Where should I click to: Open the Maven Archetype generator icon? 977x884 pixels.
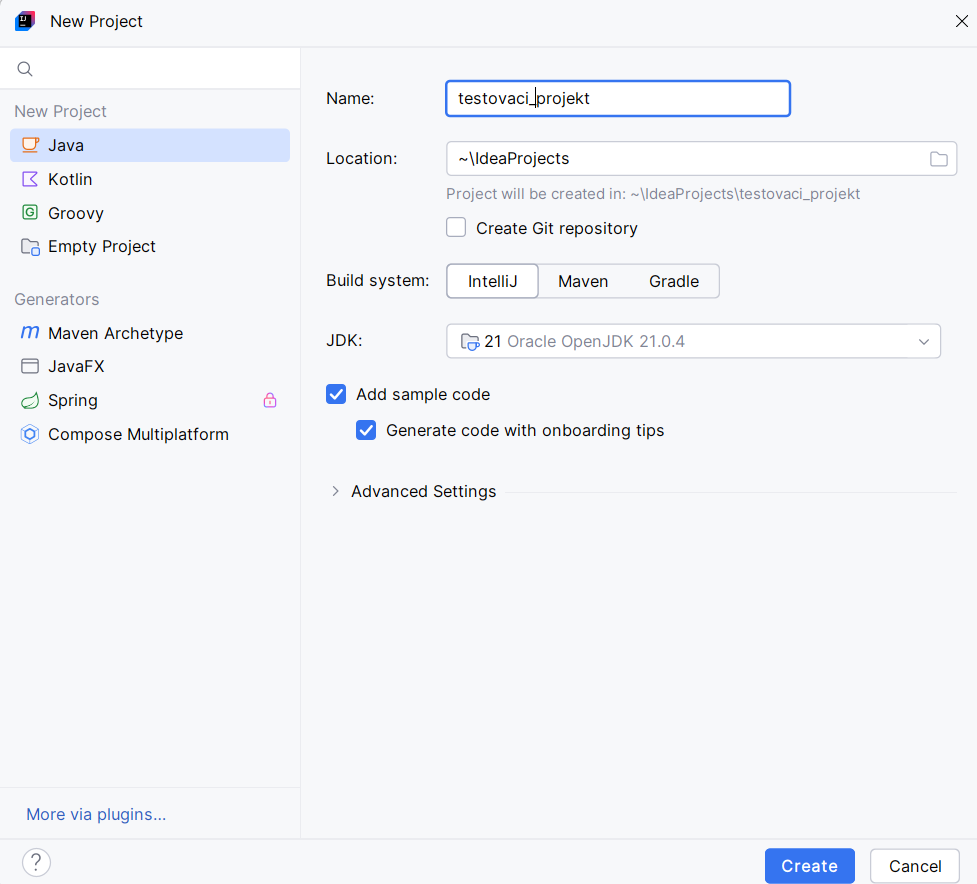coord(30,333)
